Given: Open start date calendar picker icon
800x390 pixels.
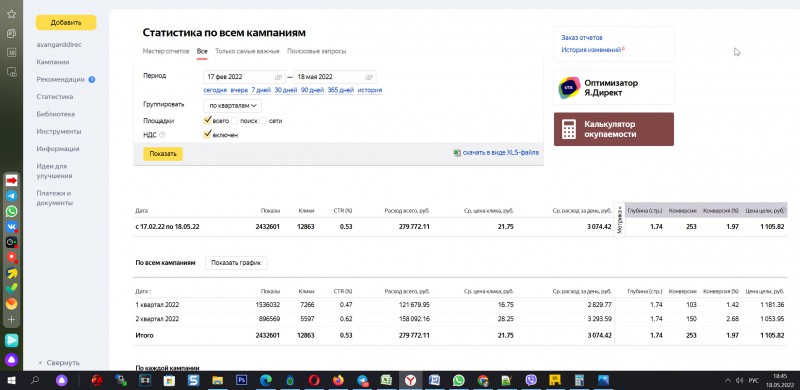Looking at the screenshot, I should pos(279,77).
